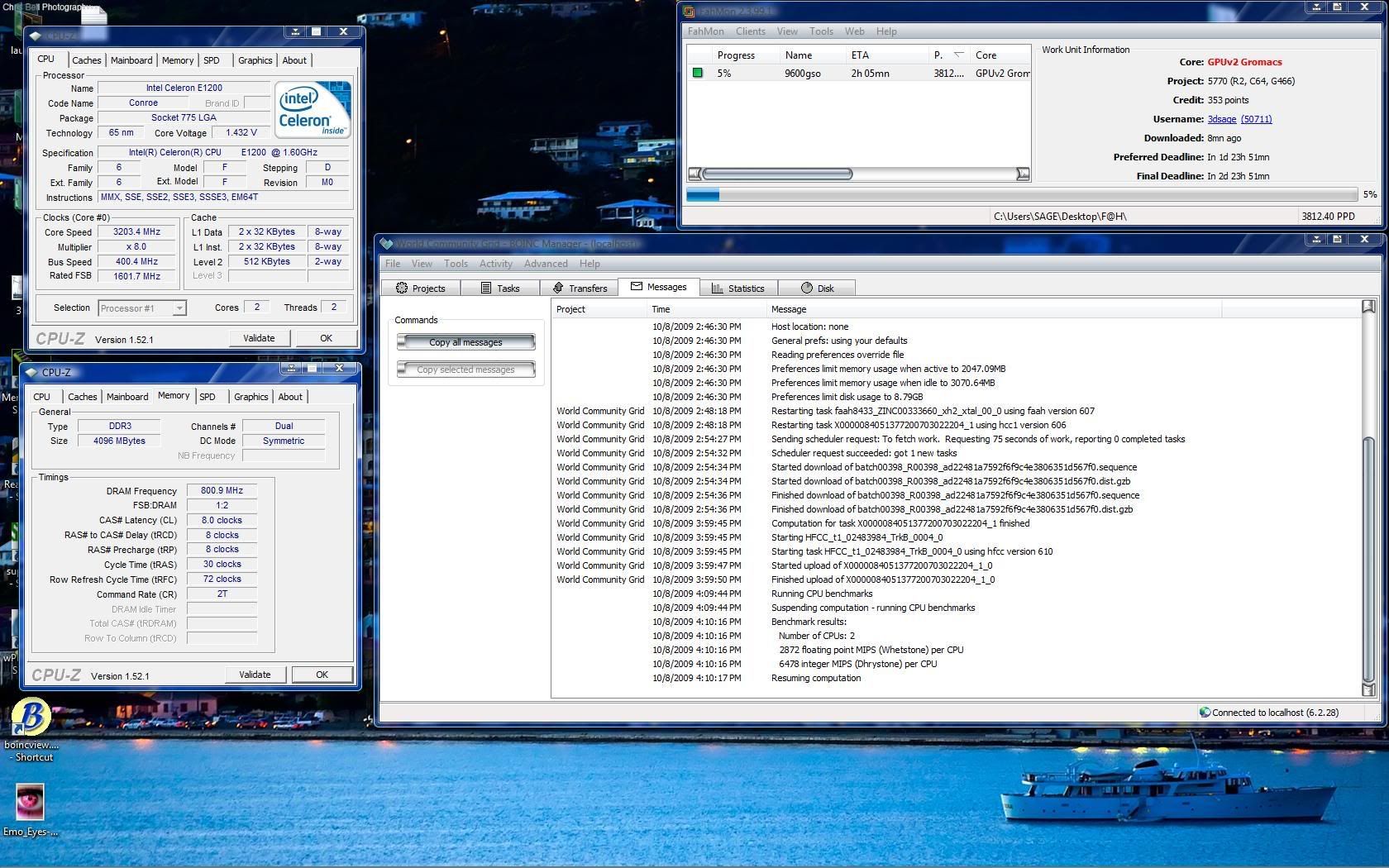Click FahMon title bar icon

click(689, 11)
